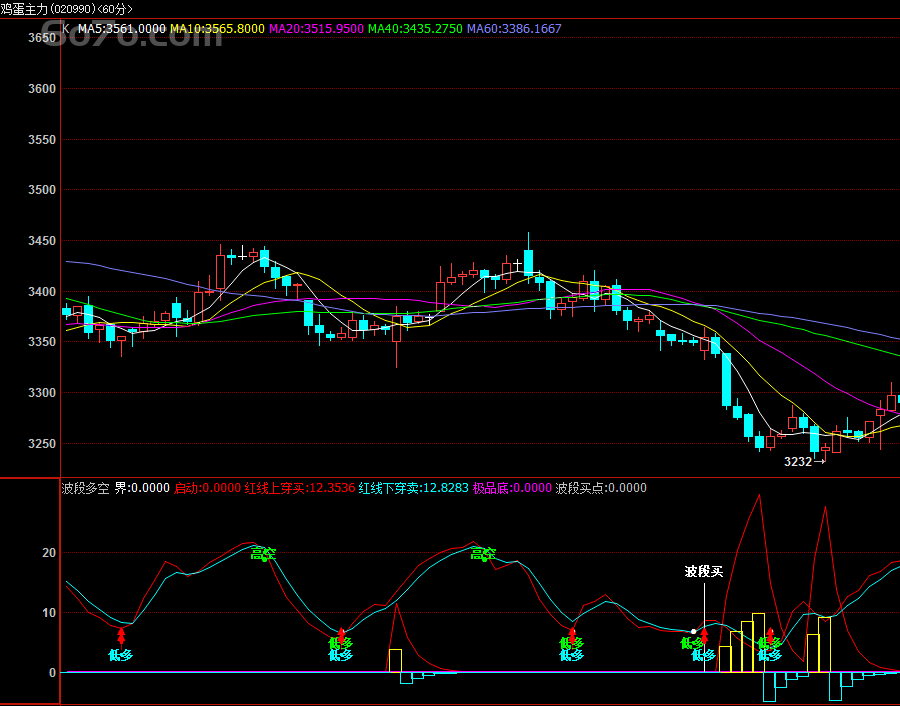The image size is (900, 706).
Task: Click the 界:0.0000 indicator value
Action: coord(142,488)
